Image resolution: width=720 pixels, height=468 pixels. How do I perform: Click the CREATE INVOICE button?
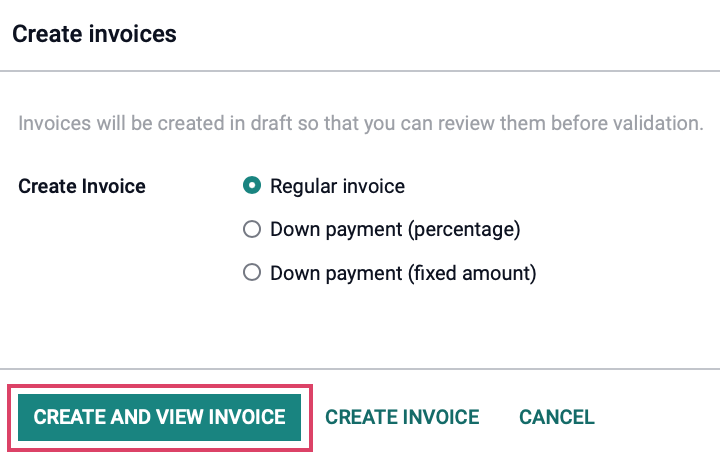pyautogui.click(x=402, y=417)
